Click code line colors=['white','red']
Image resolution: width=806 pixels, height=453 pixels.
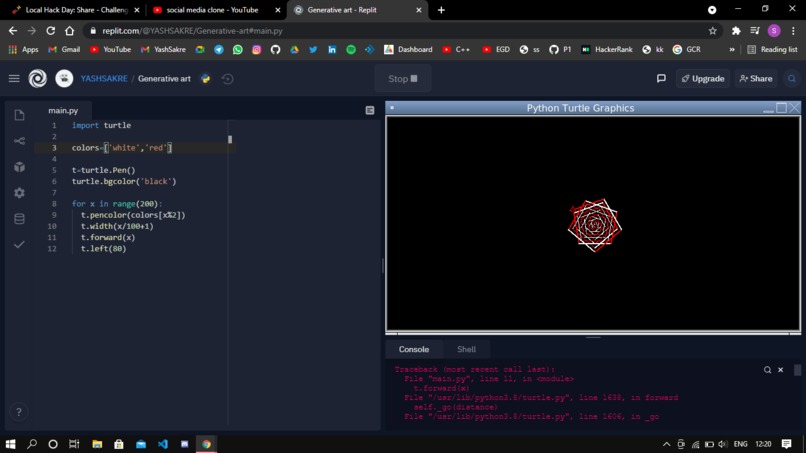click(x=122, y=148)
